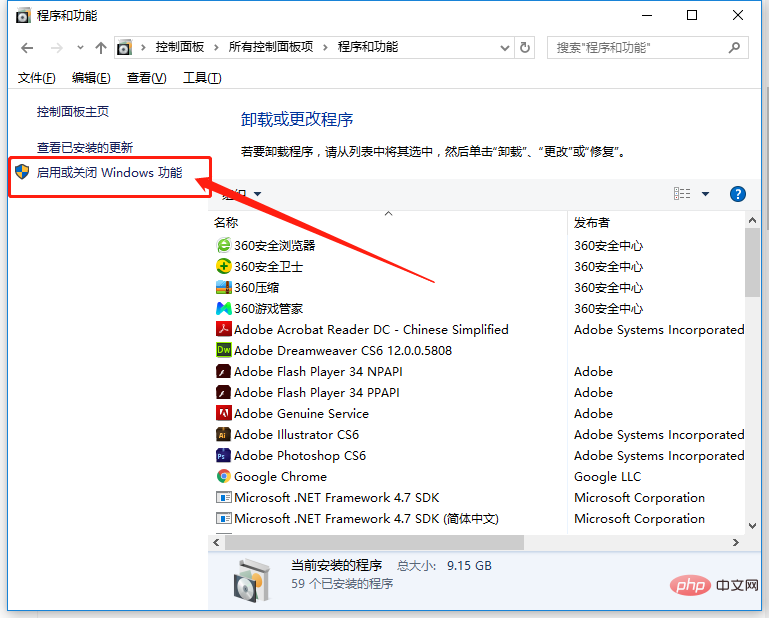Click the shield icon beside Windows 功能
Viewport: 769px width, 618px height.
click(x=22, y=172)
